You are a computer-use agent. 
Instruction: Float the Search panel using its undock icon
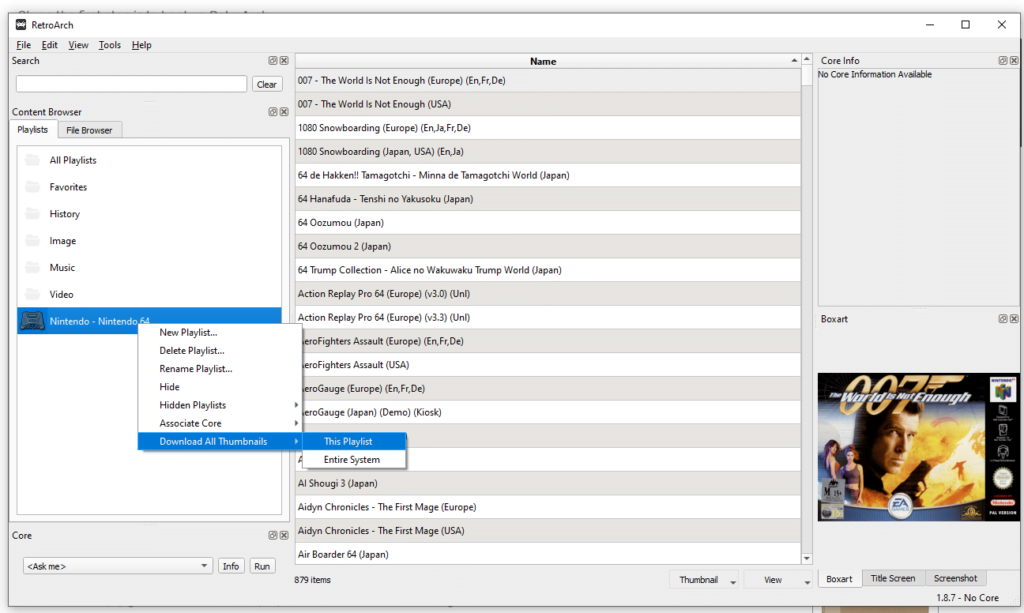[273, 61]
